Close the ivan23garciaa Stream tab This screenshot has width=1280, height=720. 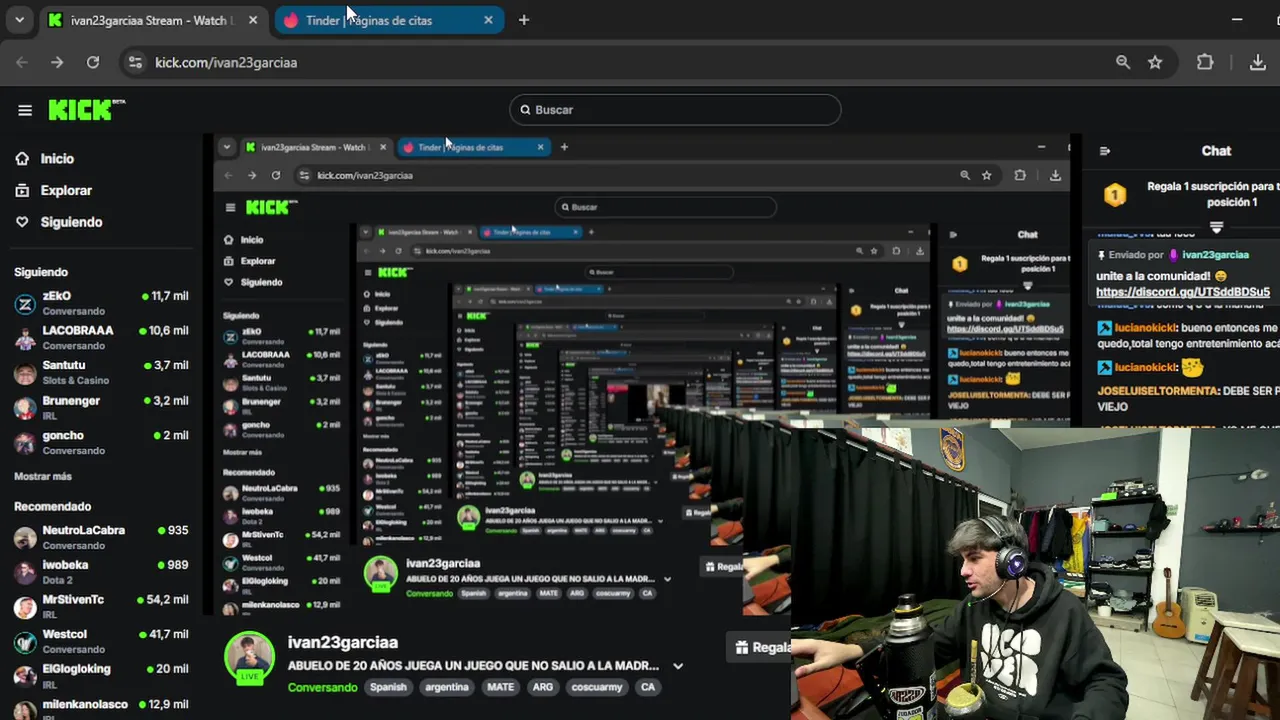point(253,20)
